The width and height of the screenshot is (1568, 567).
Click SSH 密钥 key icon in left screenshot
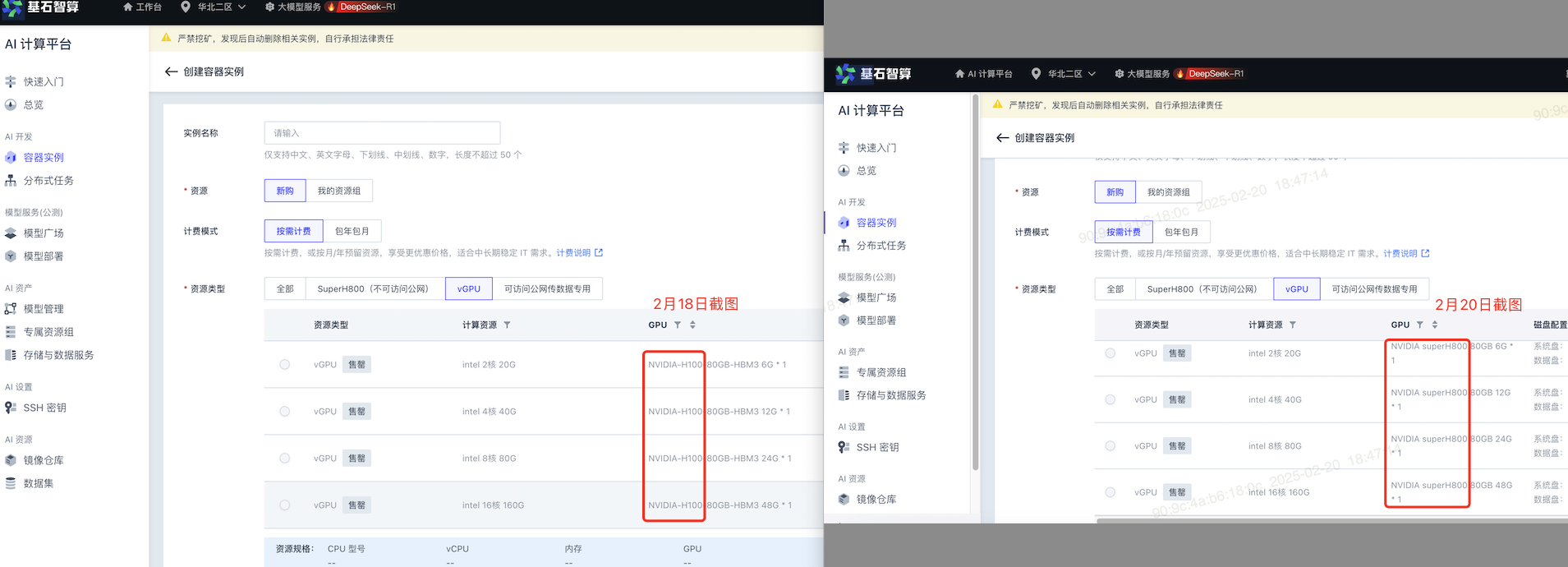click(11, 408)
